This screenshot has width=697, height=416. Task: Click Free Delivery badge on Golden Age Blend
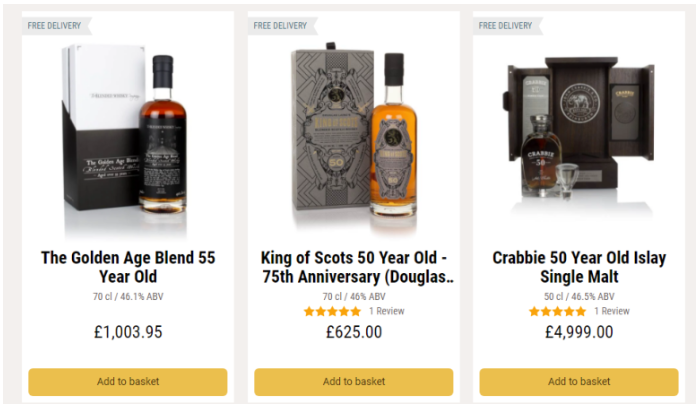pyautogui.click(x=56, y=26)
